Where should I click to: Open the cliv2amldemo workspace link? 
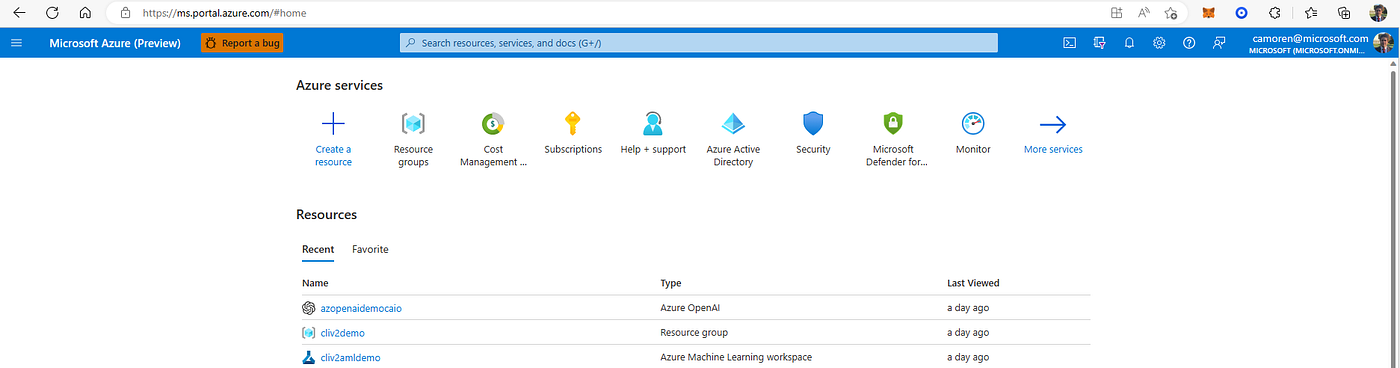coord(350,358)
